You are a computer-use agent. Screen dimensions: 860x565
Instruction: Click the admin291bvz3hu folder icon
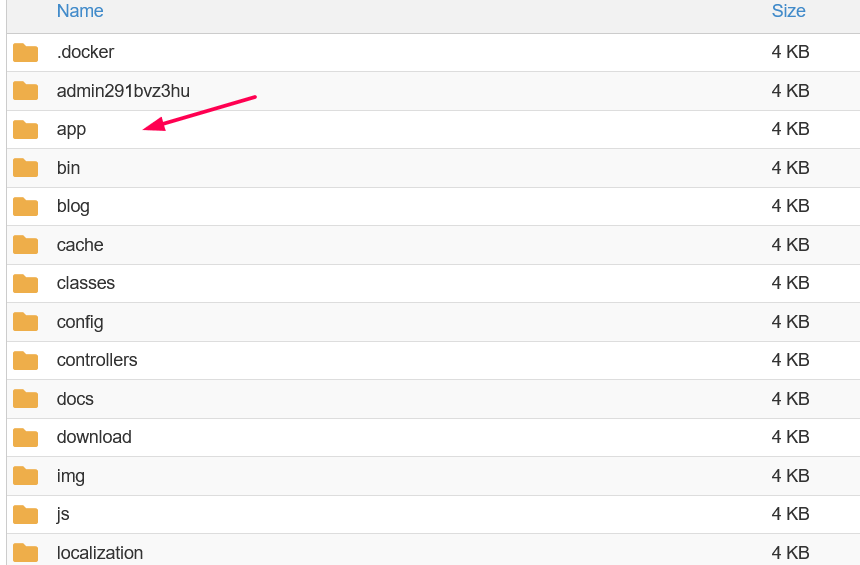tap(25, 91)
